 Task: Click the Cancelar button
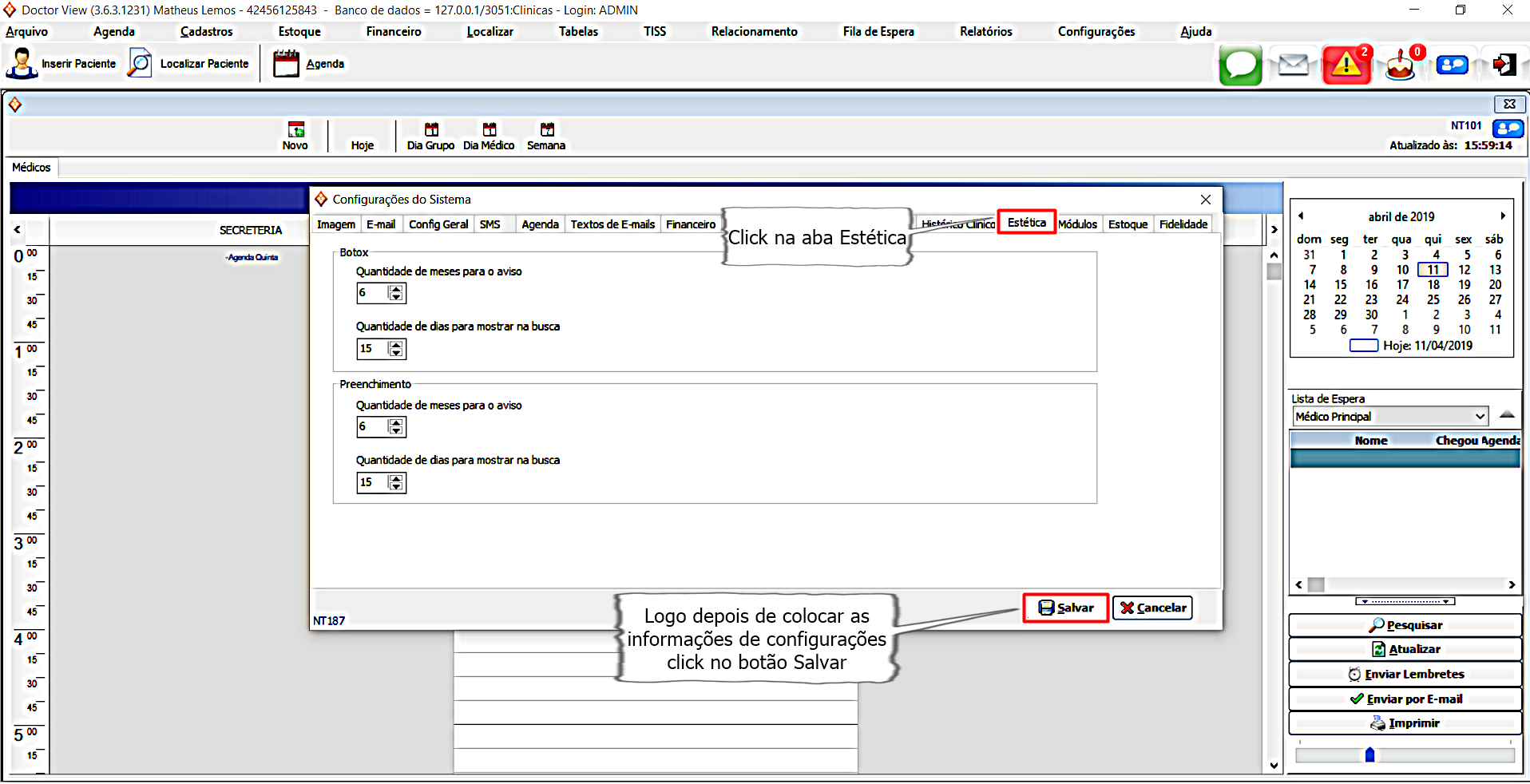[1152, 608]
